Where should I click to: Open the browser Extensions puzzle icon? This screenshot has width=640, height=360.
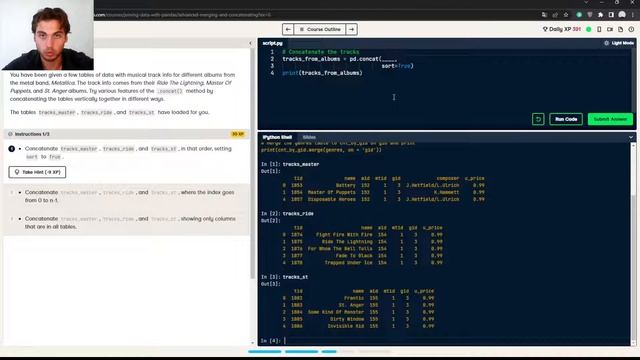(600, 15)
